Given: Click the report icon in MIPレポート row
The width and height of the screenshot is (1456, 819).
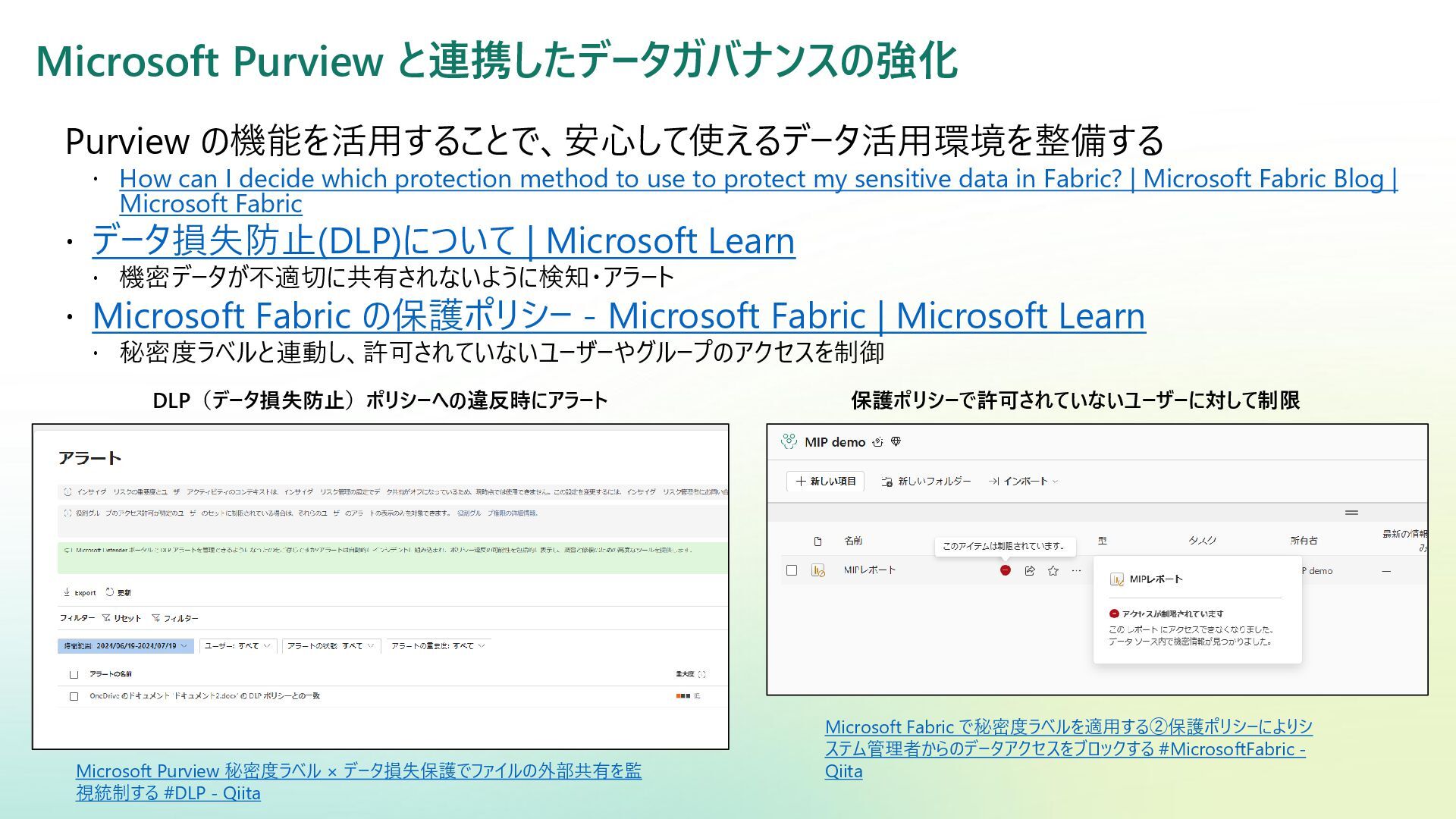Looking at the screenshot, I should pos(817,570).
